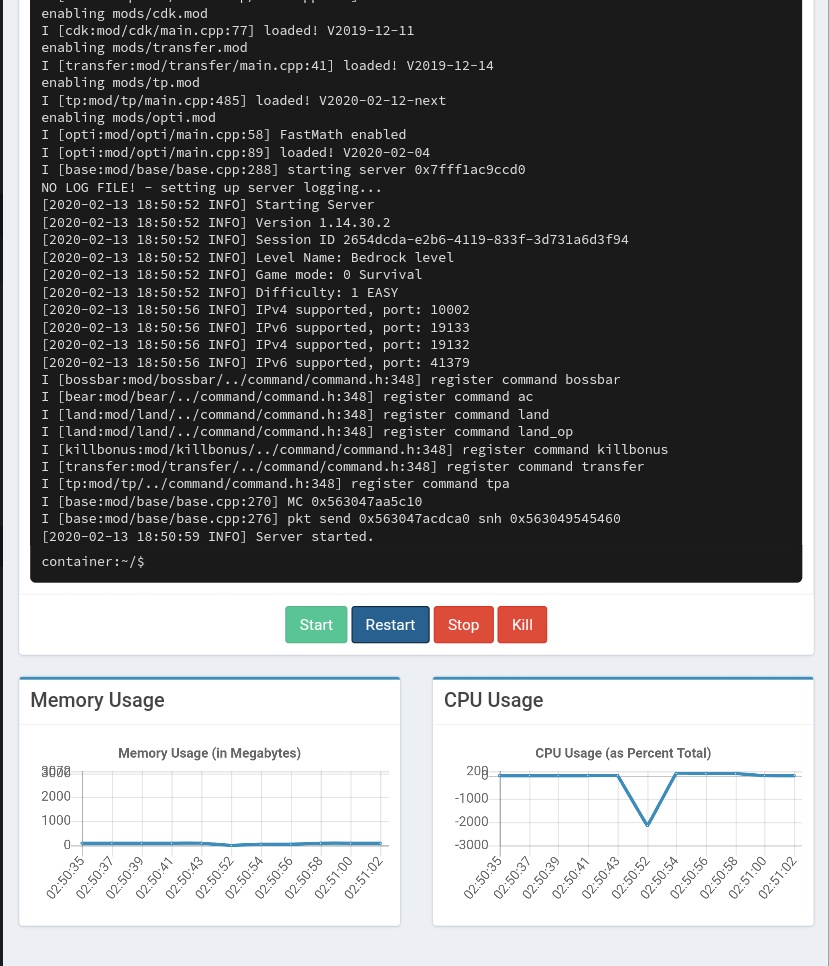Click the CPU Usage panel heading
The image size is (829, 966).
pos(493,700)
